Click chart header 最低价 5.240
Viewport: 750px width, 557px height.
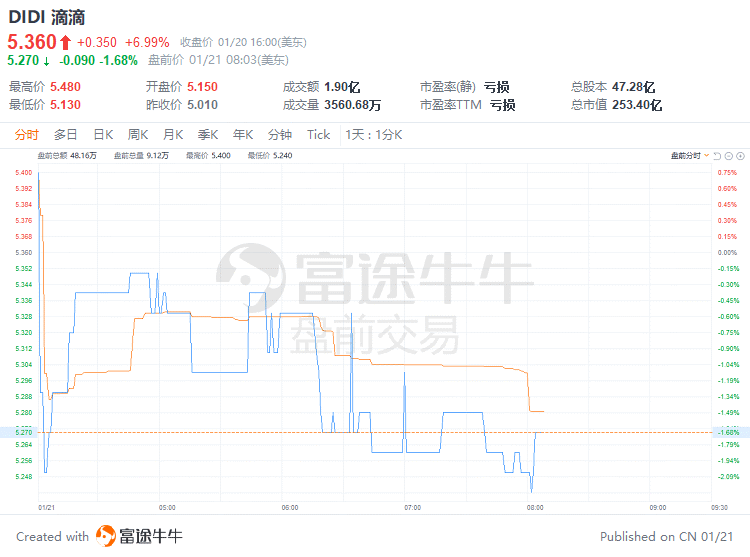point(270,155)
